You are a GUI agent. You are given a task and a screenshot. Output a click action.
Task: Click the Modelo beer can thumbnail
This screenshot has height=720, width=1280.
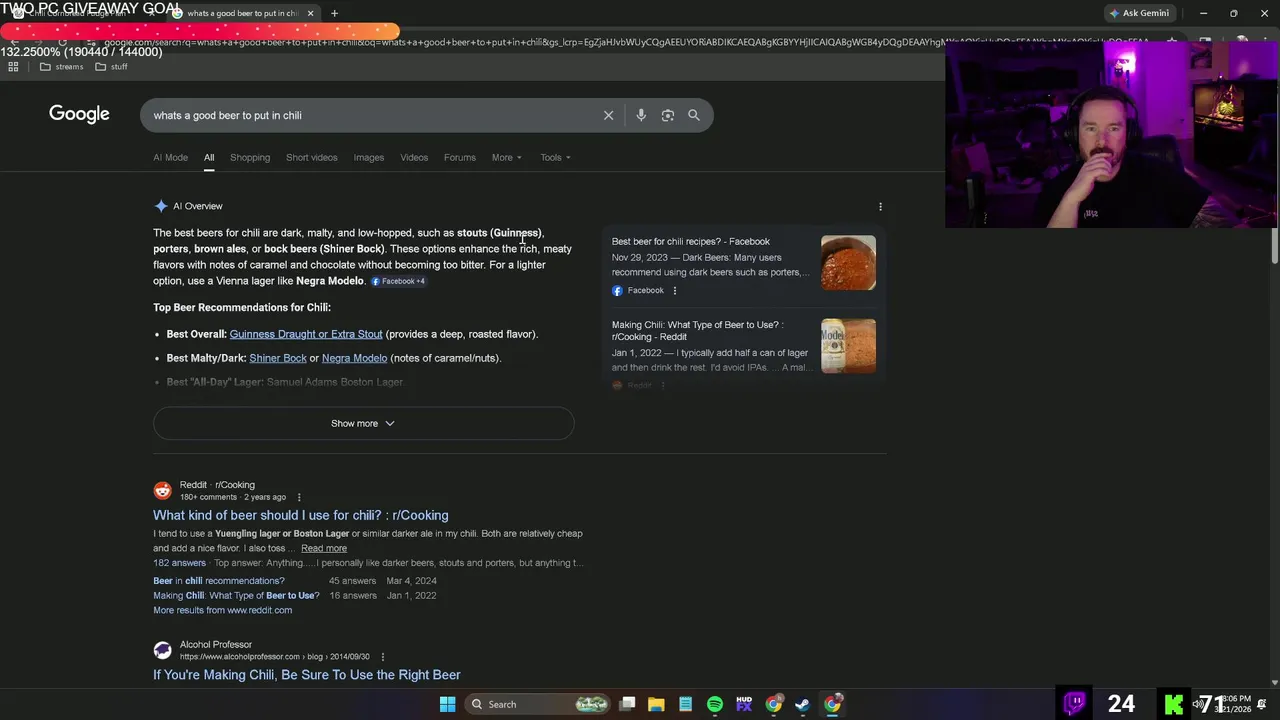pos(848,346)
